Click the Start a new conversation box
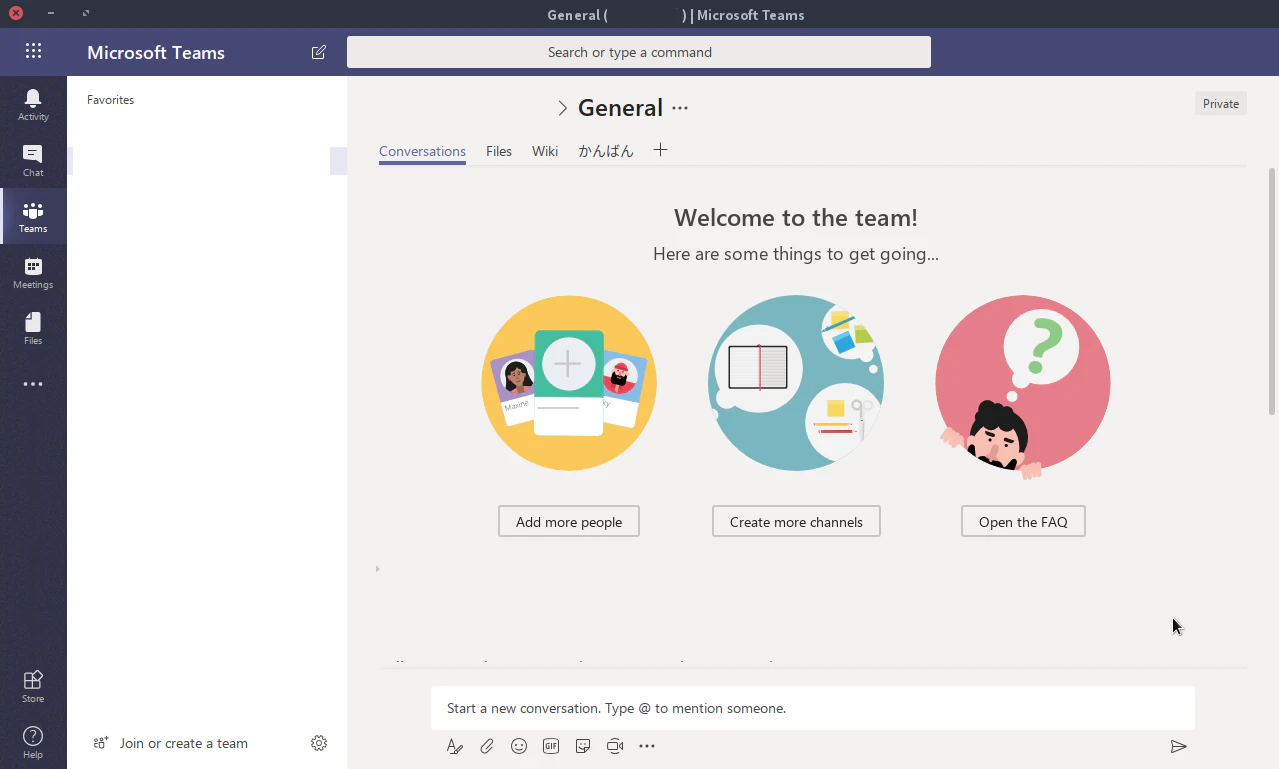The width and height of the screenshot is (1279, 769). [813, 708]
